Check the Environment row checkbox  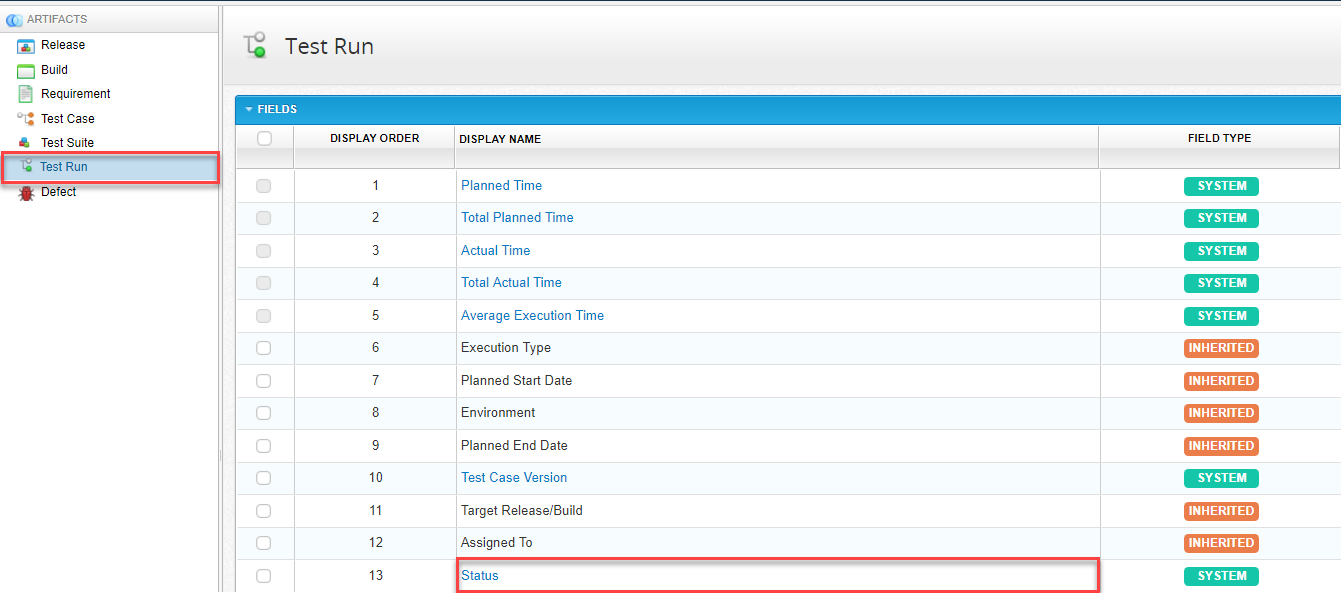click(x=264, y=413)
